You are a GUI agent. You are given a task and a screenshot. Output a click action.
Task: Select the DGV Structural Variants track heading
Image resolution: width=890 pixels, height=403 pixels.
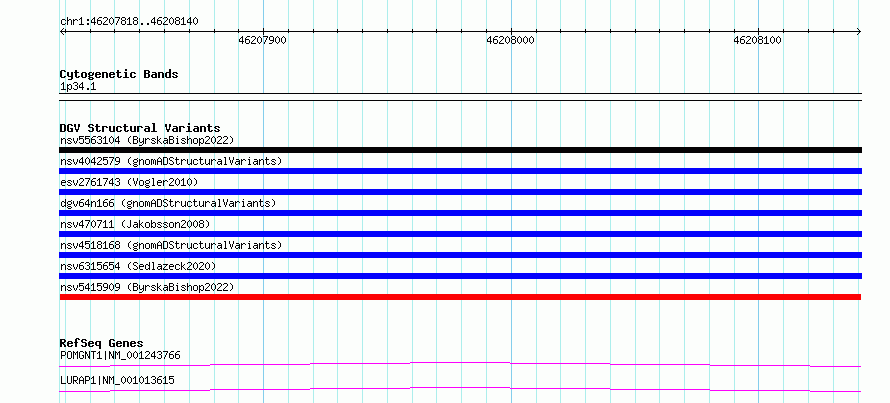click(x=140, y=128)
